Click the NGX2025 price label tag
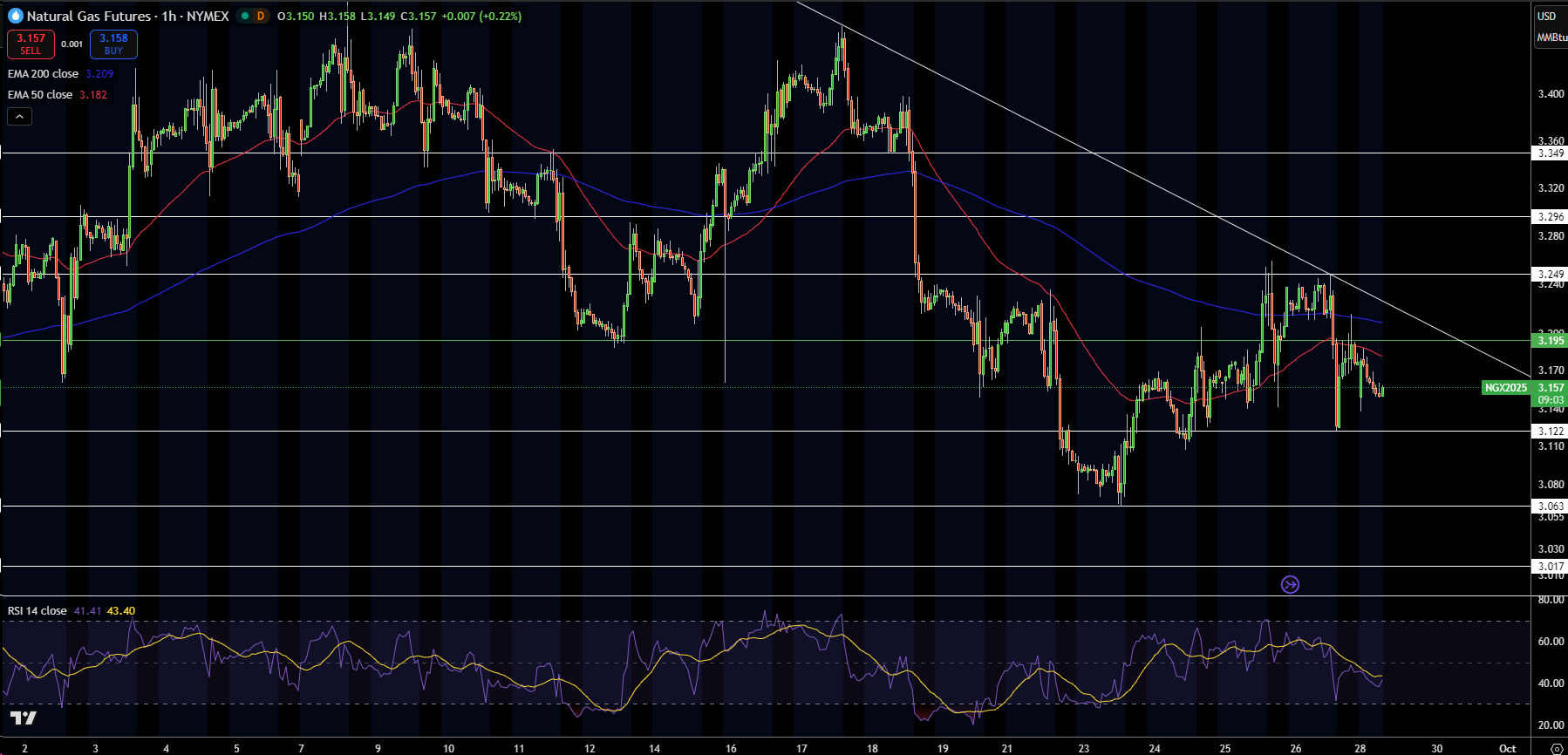Screen dimensions: 1568x755 (x=1506, y=388)
